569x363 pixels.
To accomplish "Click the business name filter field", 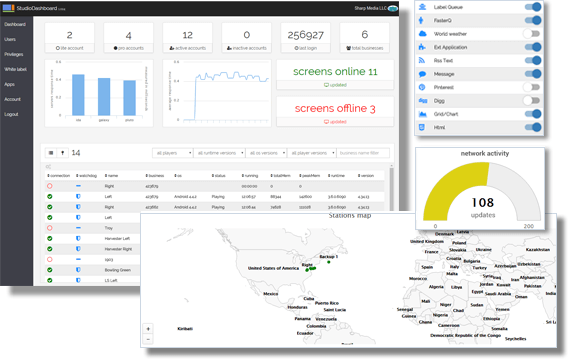I will pyautogui.click(x=363, y=153).
